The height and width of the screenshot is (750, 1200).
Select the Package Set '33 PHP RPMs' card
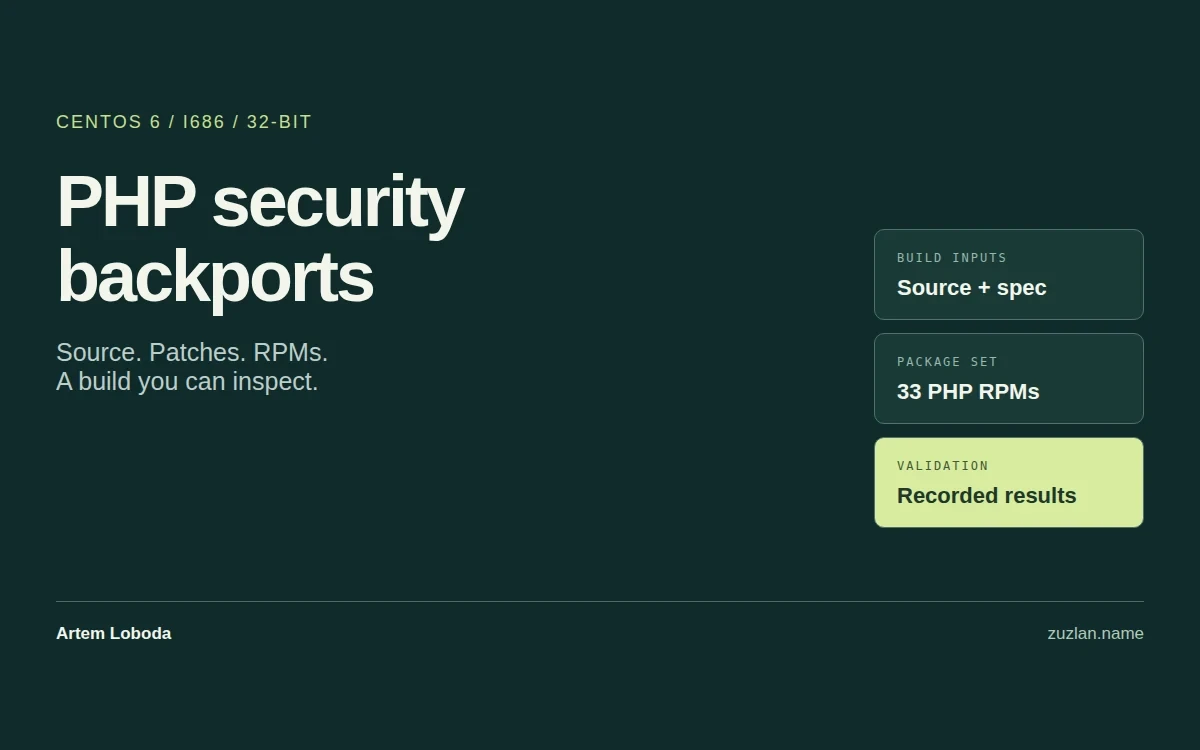(1009, 379)
